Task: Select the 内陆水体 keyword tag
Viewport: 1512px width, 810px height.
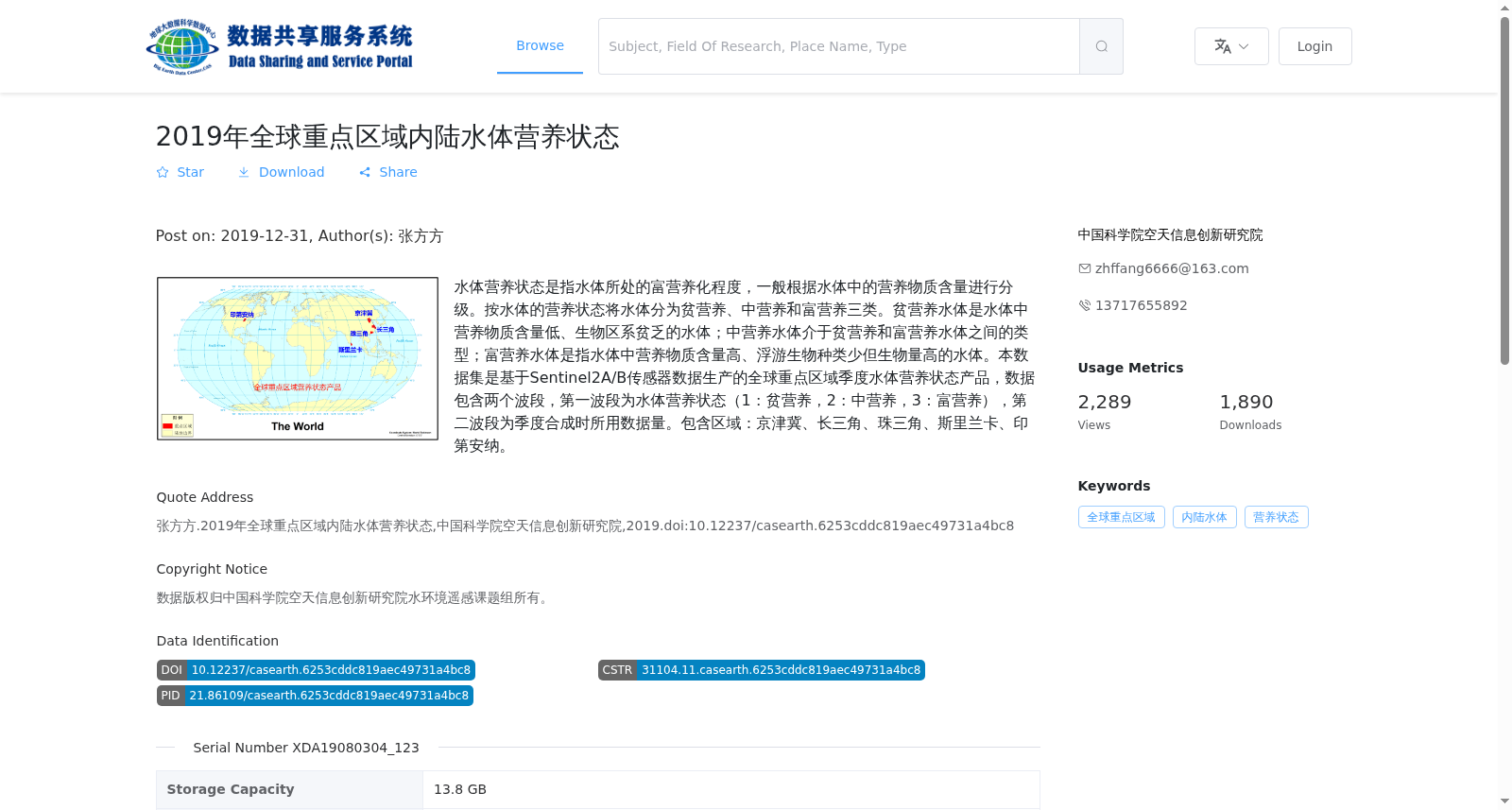Action: 1204,517
